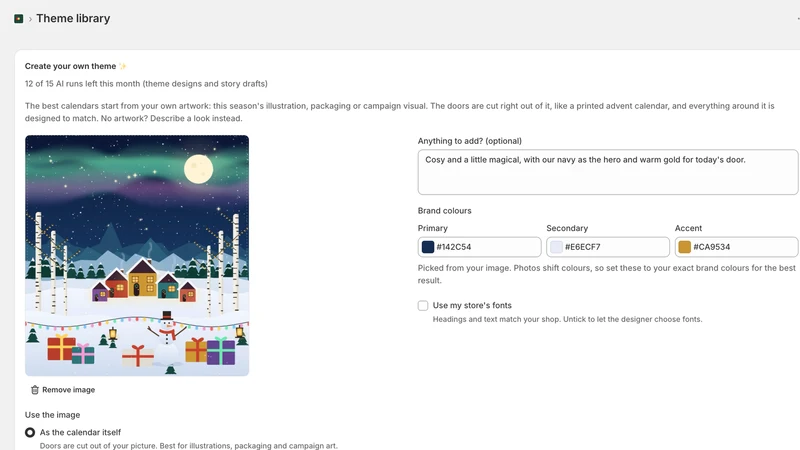Open the Accent colour swatch picker
Image resolution: width=800 pixels, height=450 pixels.
(685, 247)
